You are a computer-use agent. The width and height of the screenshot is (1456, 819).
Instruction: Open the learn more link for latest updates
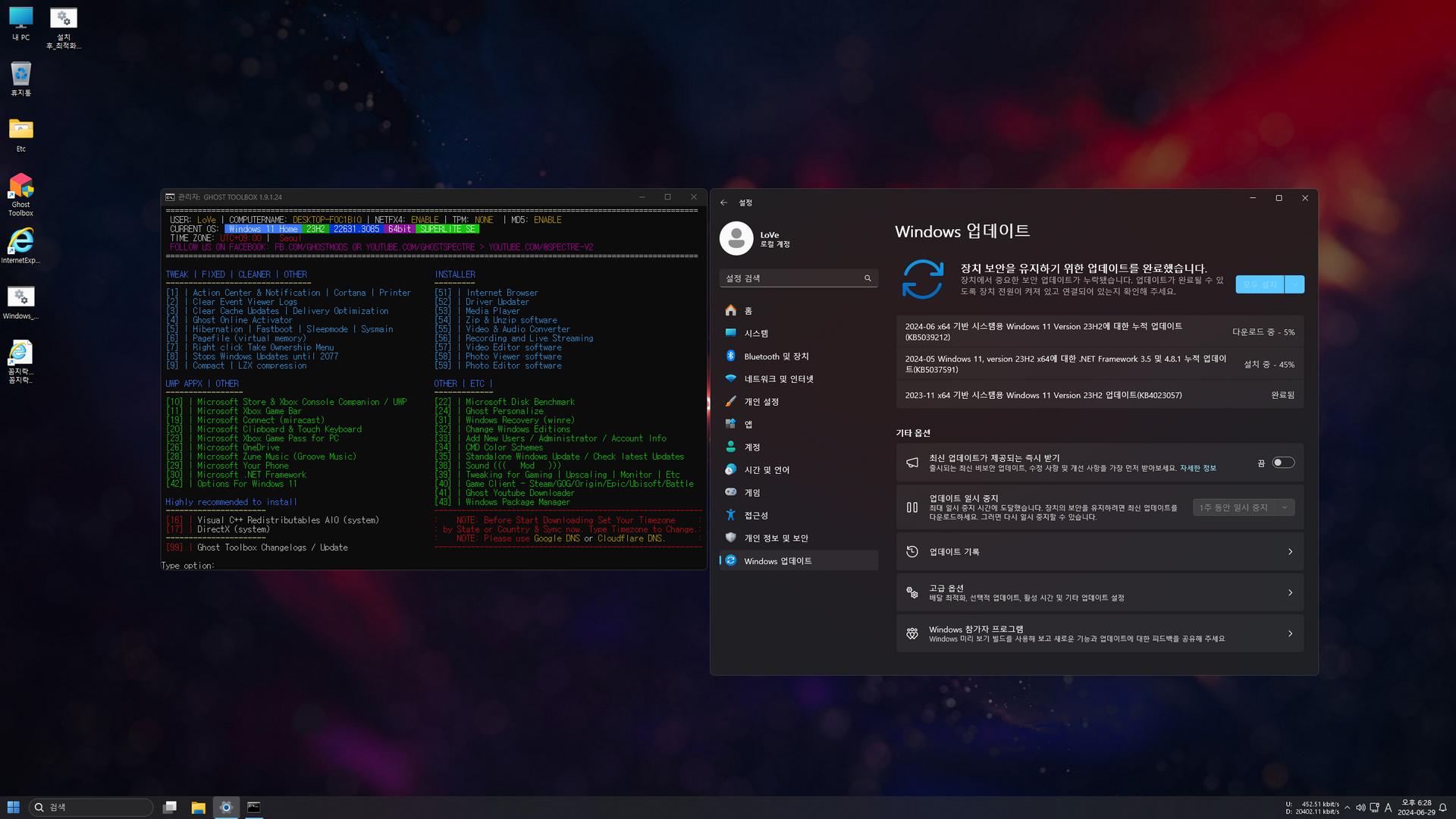pyautogui.click(x=1197, y=469)
